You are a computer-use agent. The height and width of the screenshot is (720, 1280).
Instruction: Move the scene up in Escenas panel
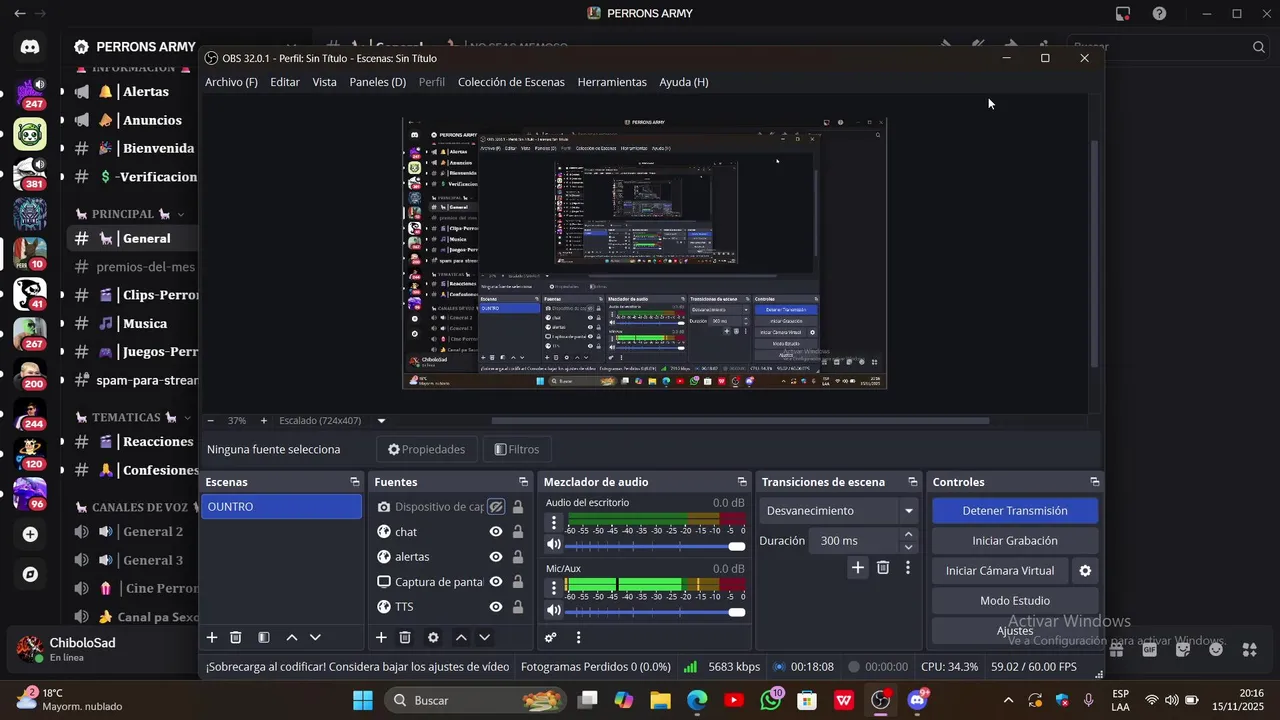[x=292, y=638]
